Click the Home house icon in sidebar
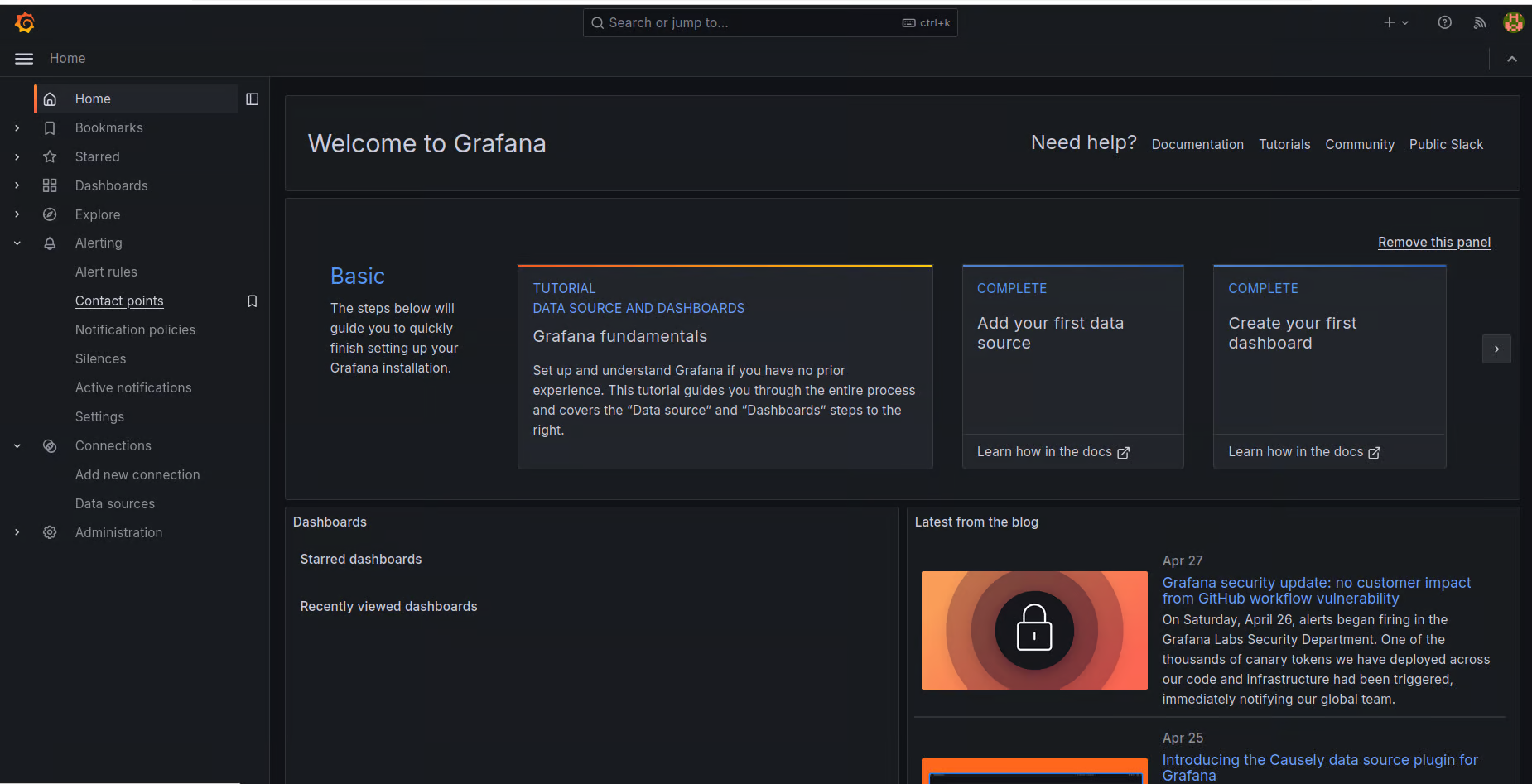Screen dimensions: 1532x784 pos(50,99)
